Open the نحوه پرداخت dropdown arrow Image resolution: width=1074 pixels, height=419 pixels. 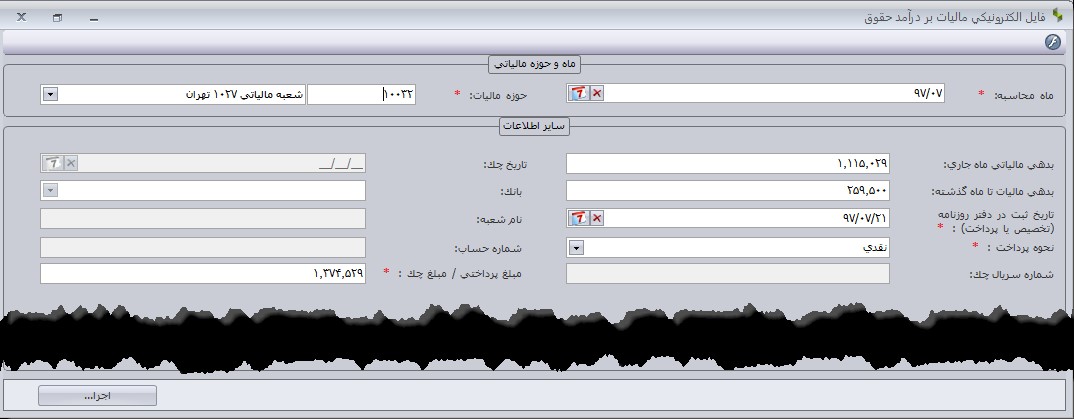click(x=577, y=248)
